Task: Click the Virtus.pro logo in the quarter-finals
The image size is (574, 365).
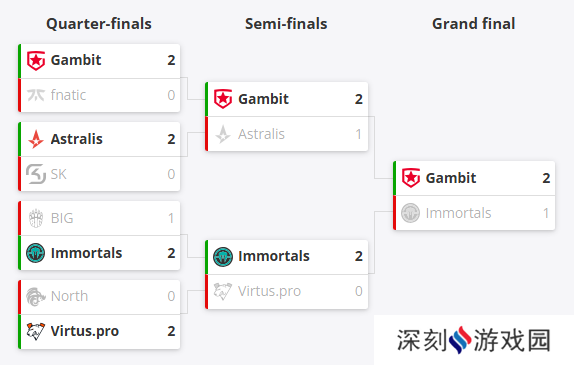Action: click(36, 331)
